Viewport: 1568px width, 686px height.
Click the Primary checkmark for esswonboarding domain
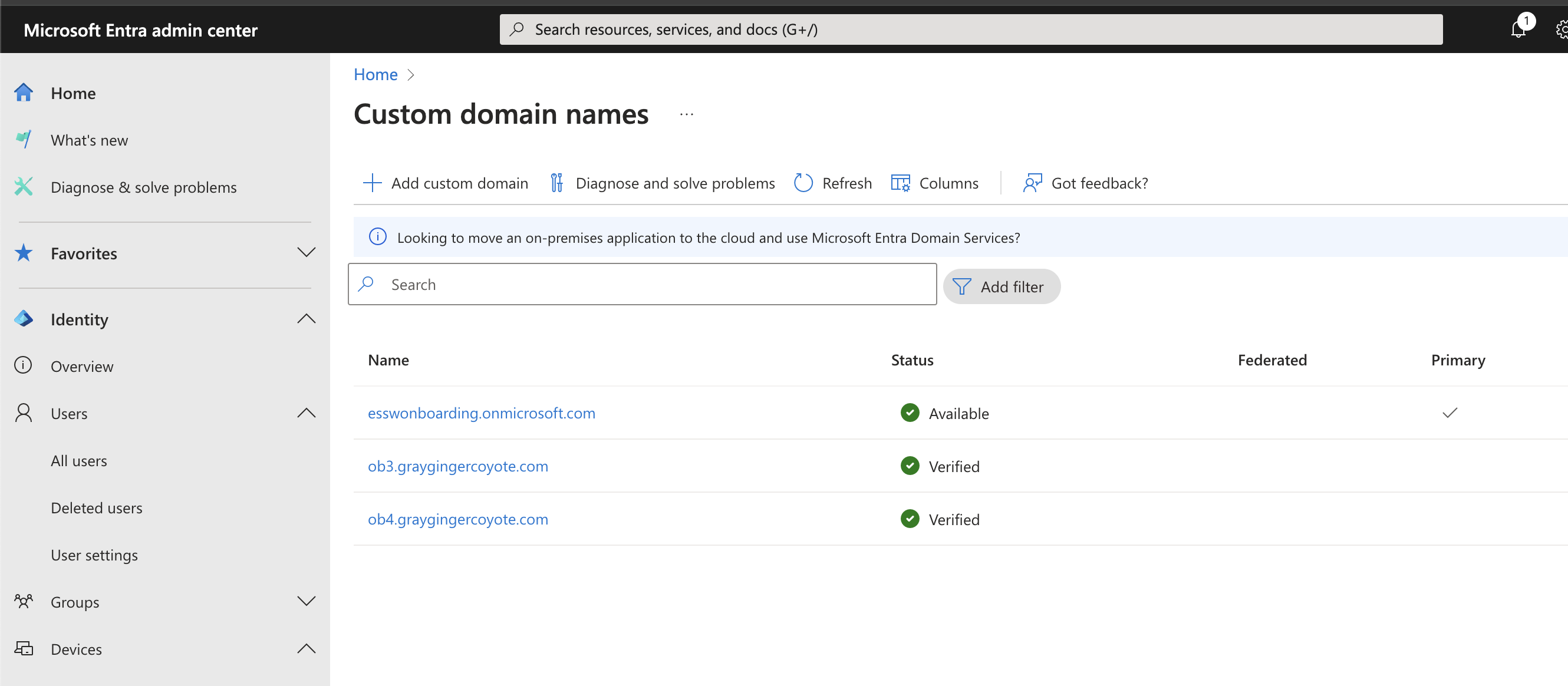click(1450, 413)
